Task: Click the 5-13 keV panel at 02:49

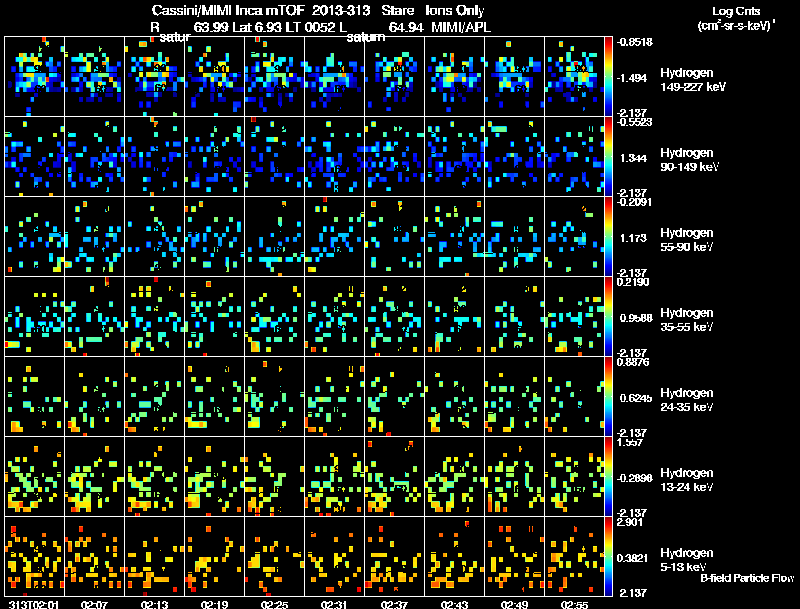Action: click(x=514, y=557)
